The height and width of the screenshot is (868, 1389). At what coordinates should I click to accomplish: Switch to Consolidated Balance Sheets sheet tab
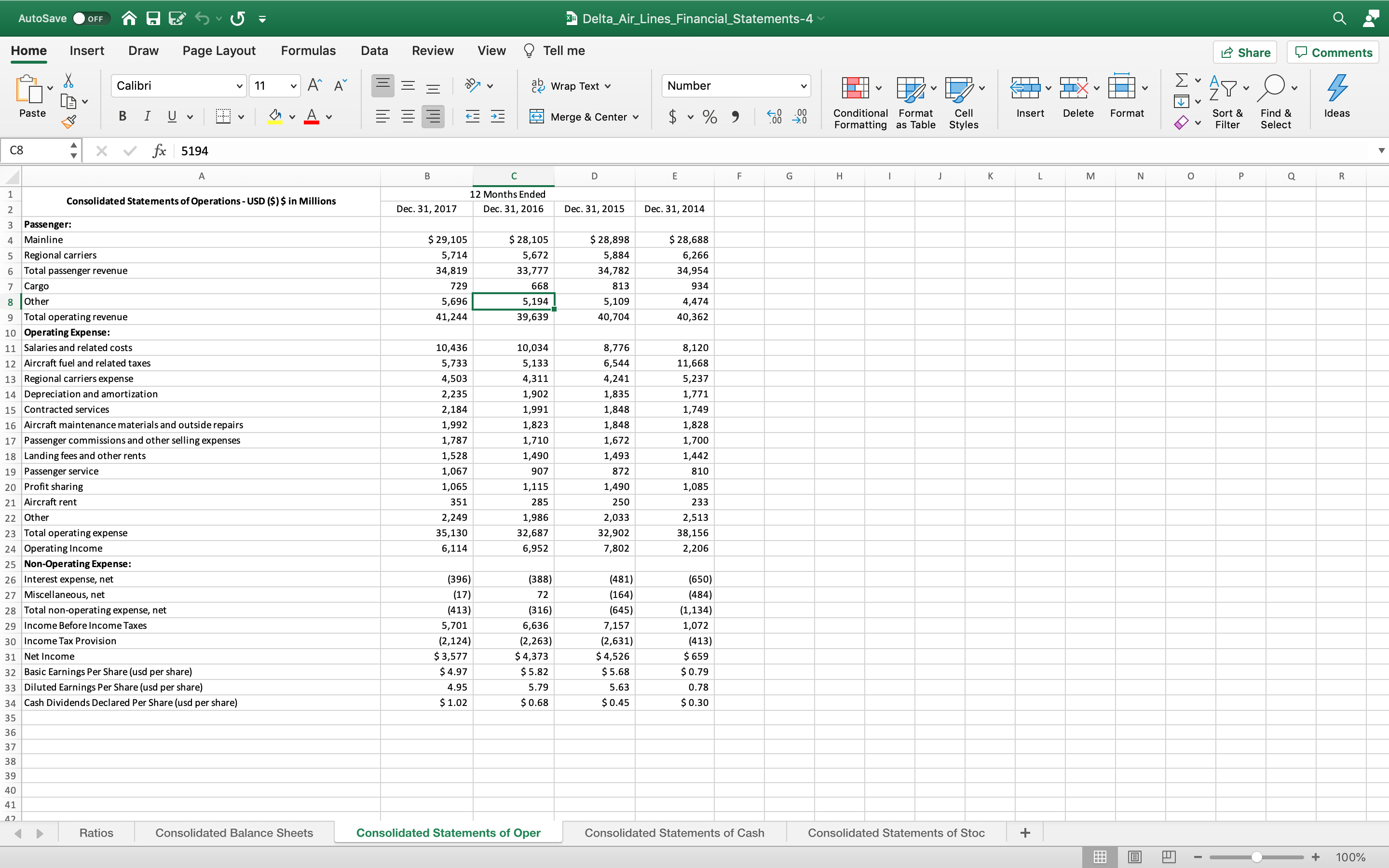(233, 832)
